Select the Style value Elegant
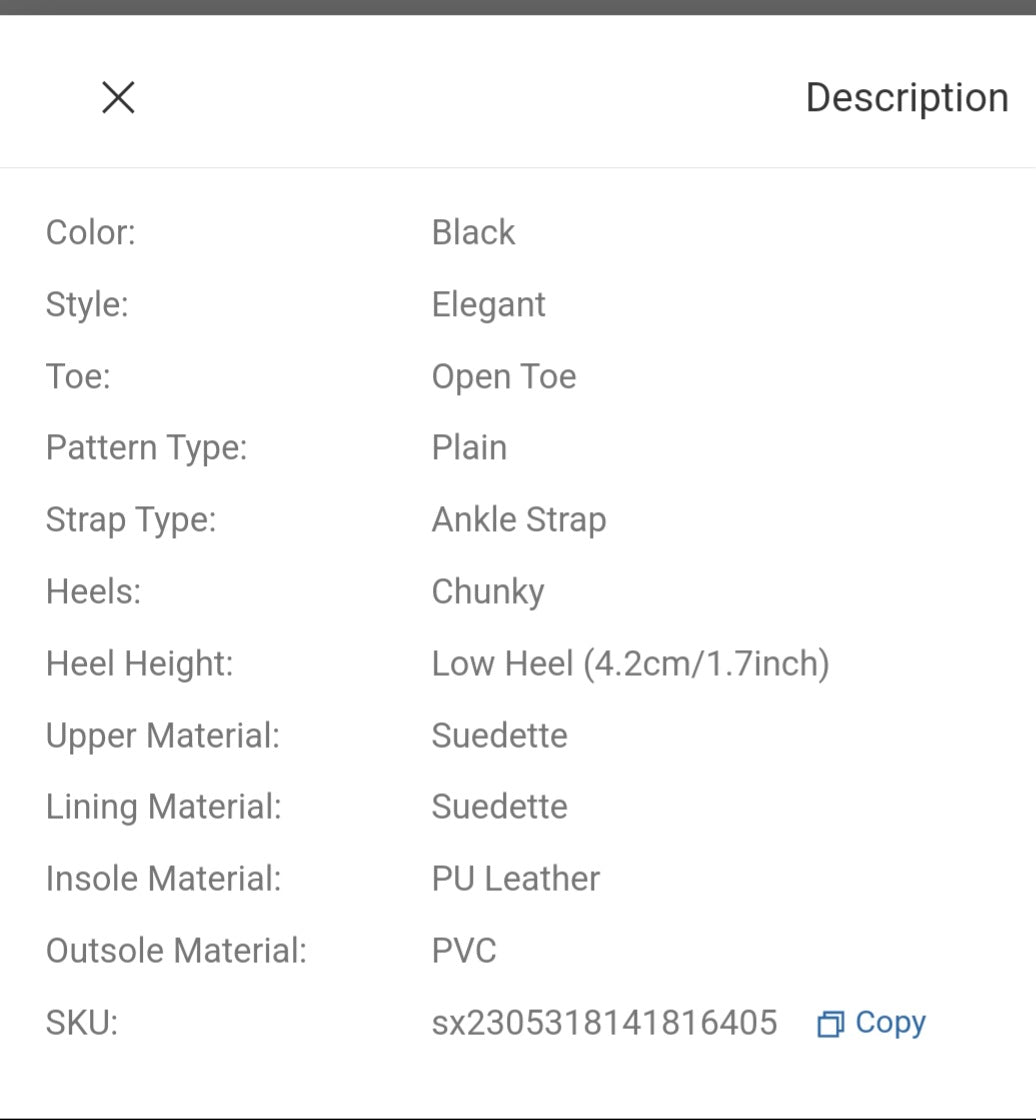This screenshot has width=1036, height=1120. click(489, 305)
